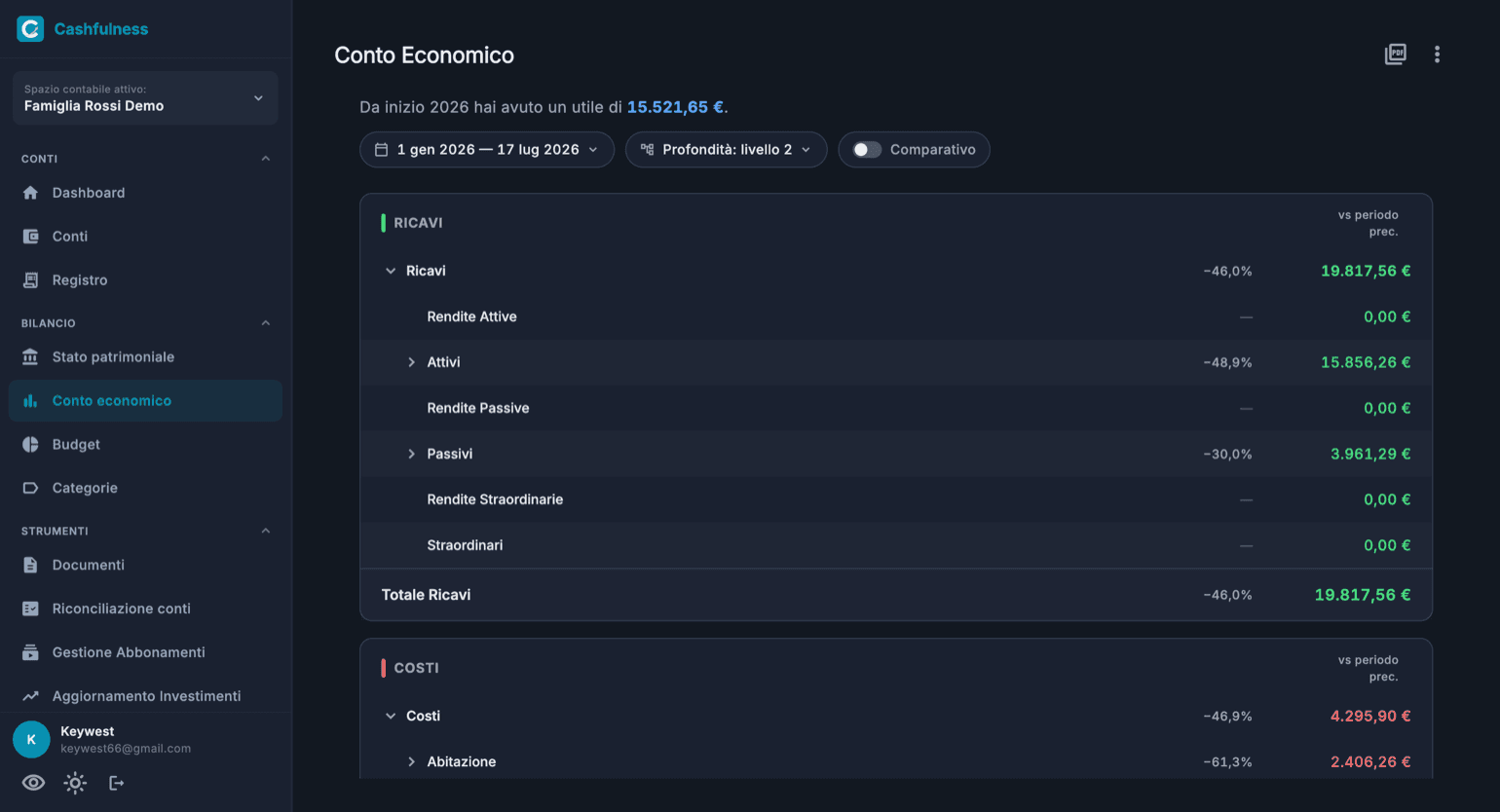The width and height of the screenshot is (1500, 812).
Task: Click the Attivi -48,9% variation value
Action: 1227,362
